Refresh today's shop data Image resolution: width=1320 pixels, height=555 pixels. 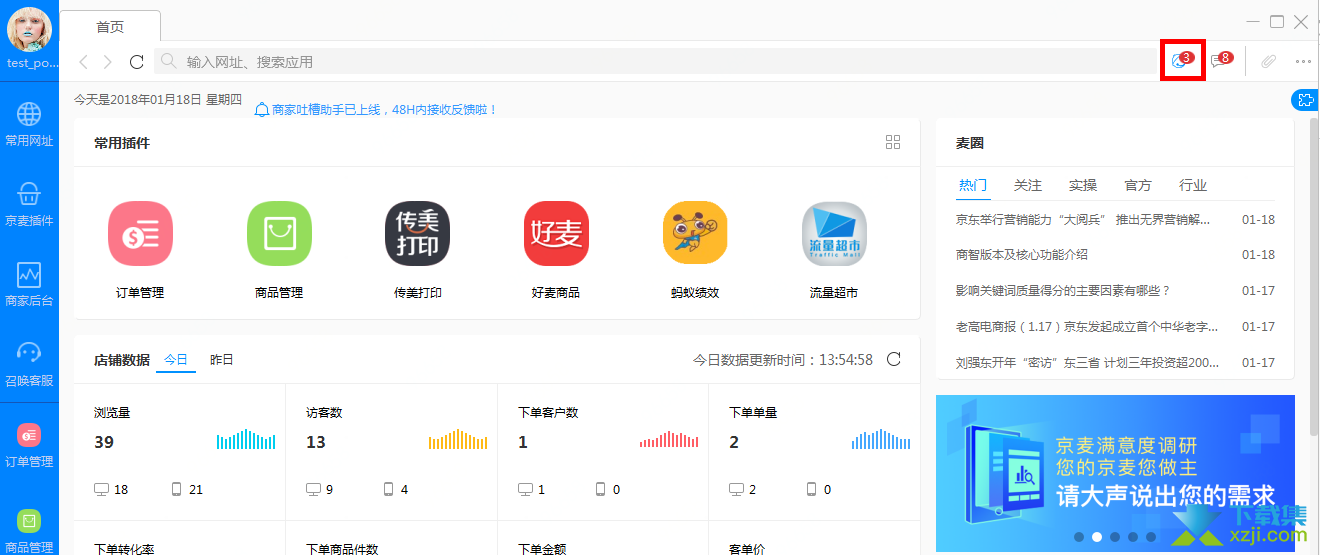tap(894, 359)
